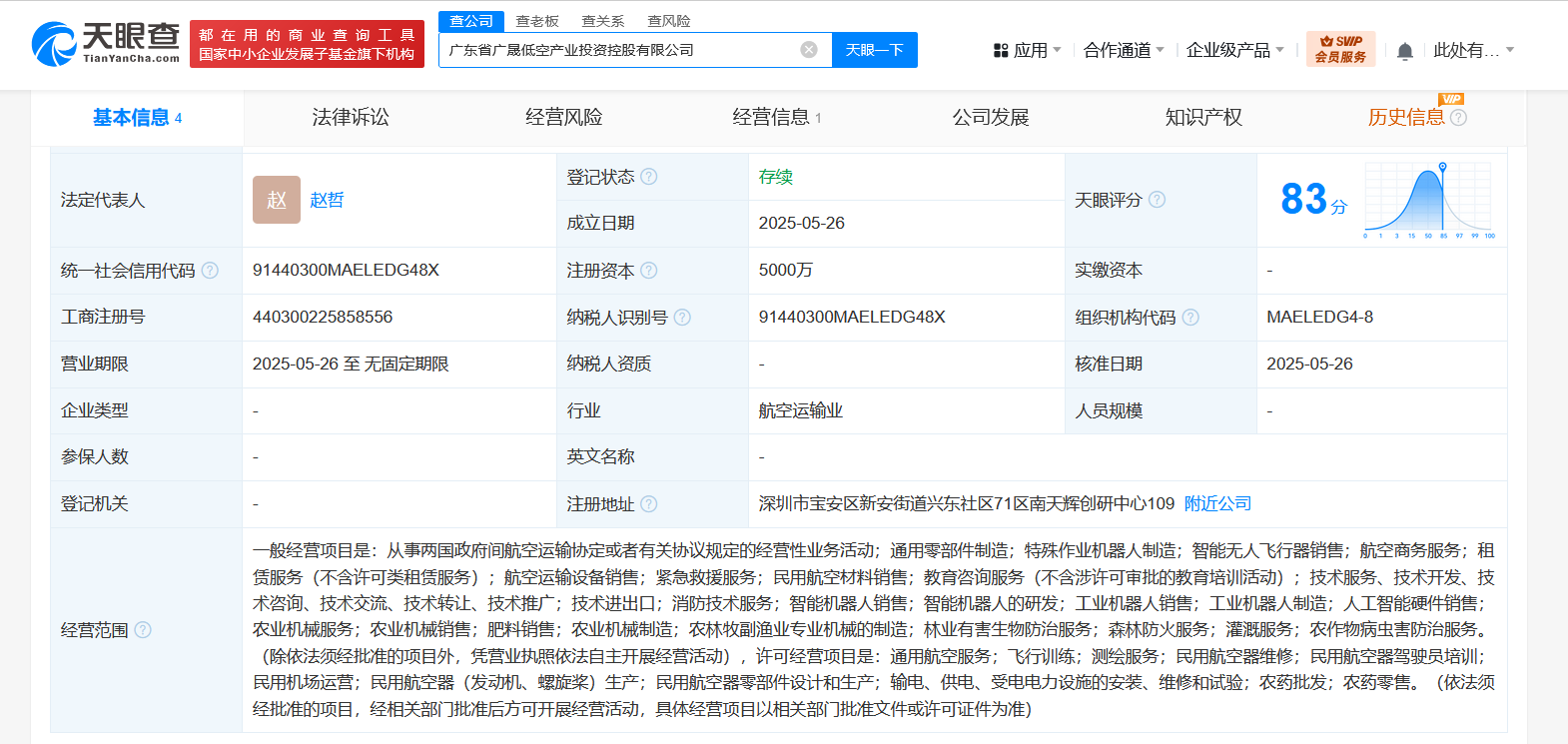Click help icon next to 统一社会信用代码
The height and width of the screenshot is (744, 1568).
point(210,271)
